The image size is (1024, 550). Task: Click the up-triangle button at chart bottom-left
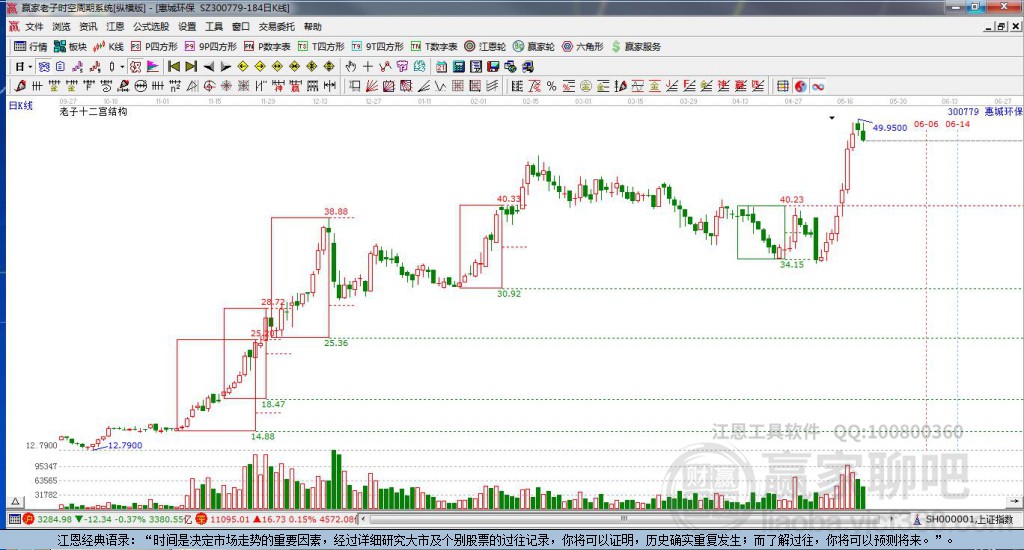tap(16, 502)
